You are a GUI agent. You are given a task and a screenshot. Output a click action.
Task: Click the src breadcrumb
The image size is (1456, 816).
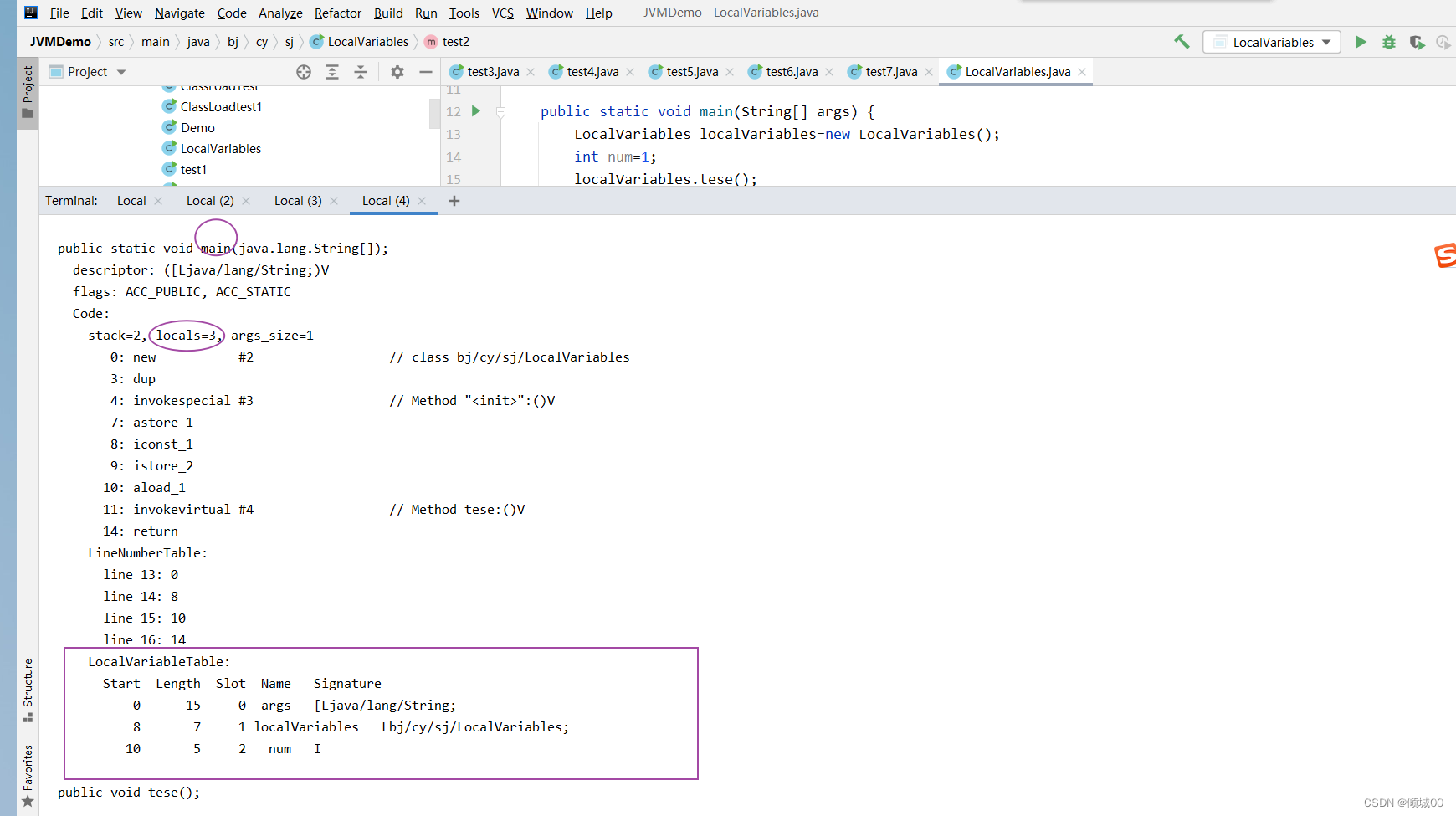coord(116,42)
